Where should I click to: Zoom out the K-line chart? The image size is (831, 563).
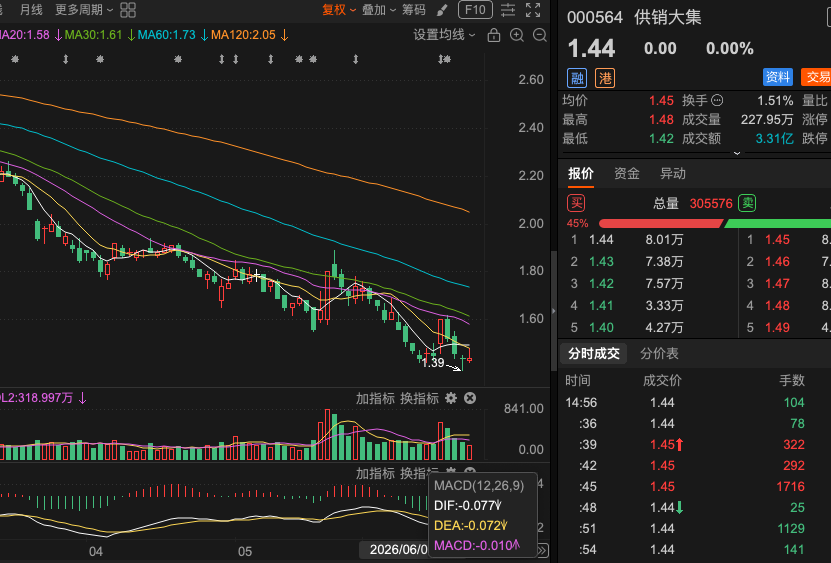point(540,36)
